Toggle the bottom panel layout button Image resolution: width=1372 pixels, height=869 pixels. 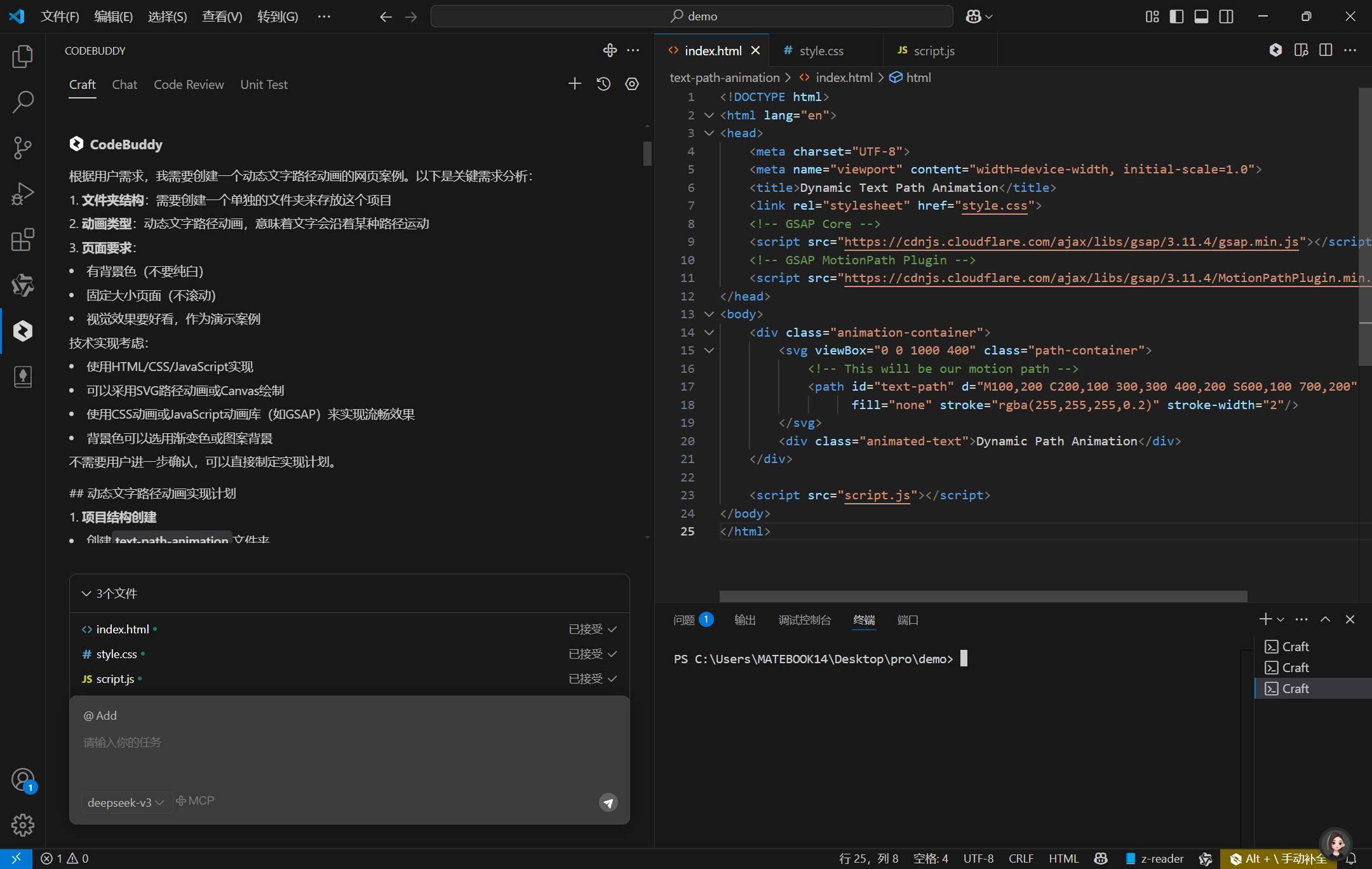(1201, 17)
